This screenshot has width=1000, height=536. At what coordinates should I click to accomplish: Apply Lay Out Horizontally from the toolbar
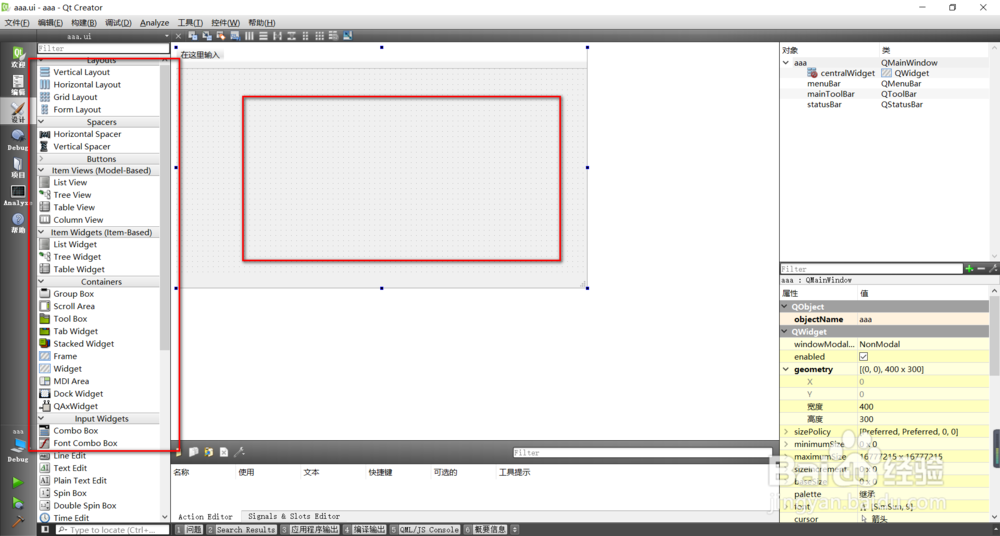pos(249,36)
